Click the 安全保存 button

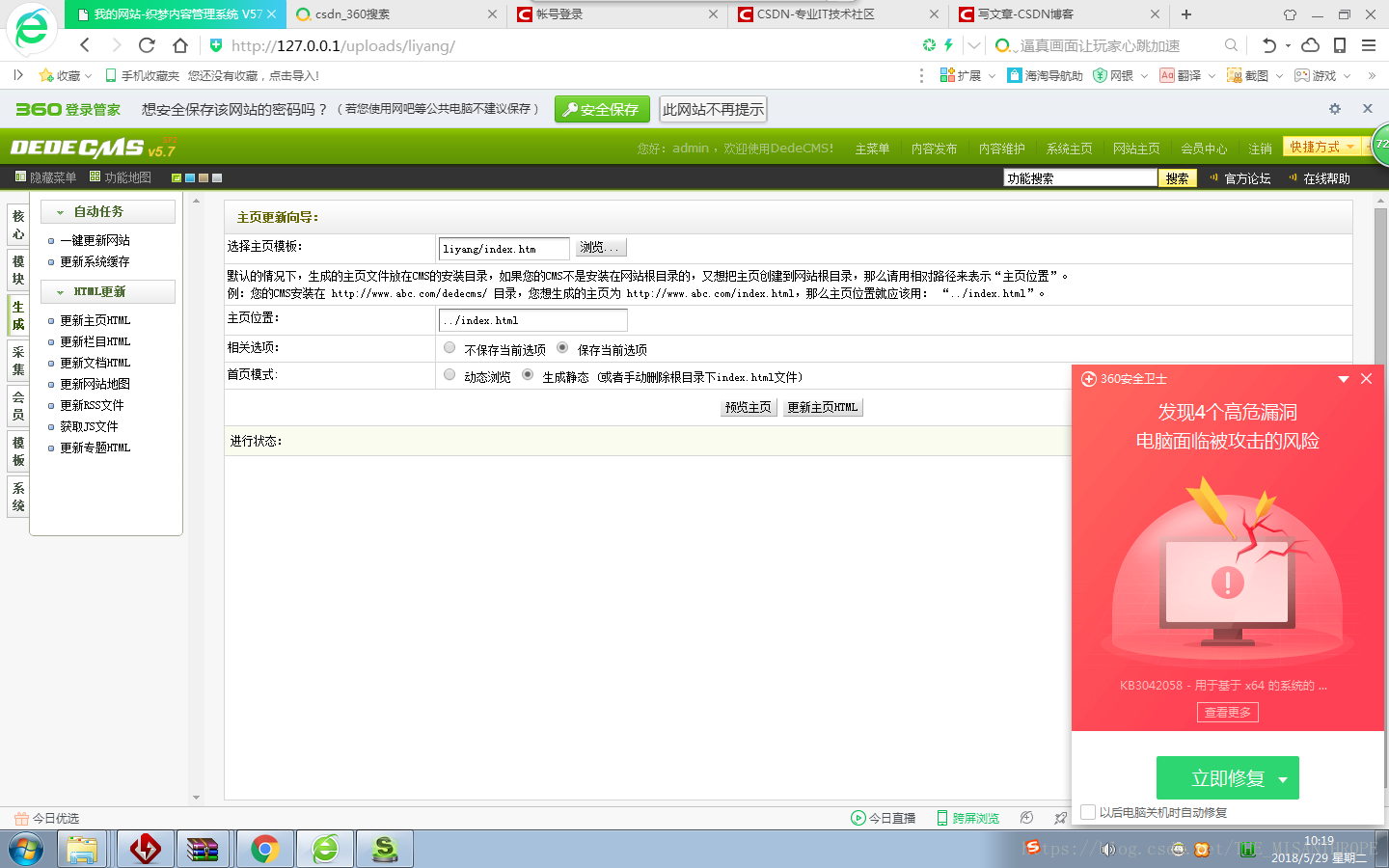[602, 109]
